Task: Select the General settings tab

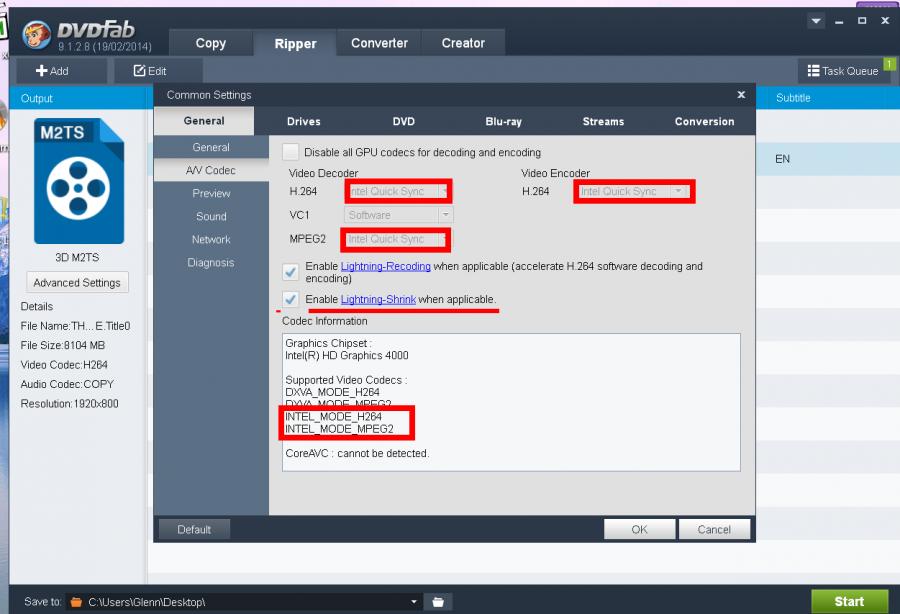Action: (x=204, y=121)
